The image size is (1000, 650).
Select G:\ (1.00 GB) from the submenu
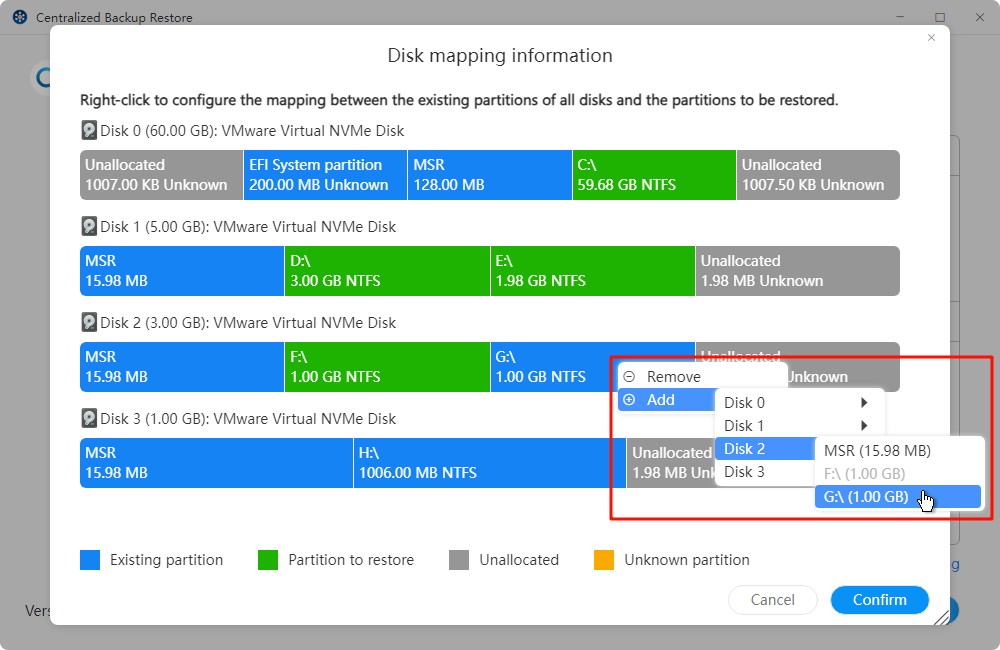pos(866,497)
